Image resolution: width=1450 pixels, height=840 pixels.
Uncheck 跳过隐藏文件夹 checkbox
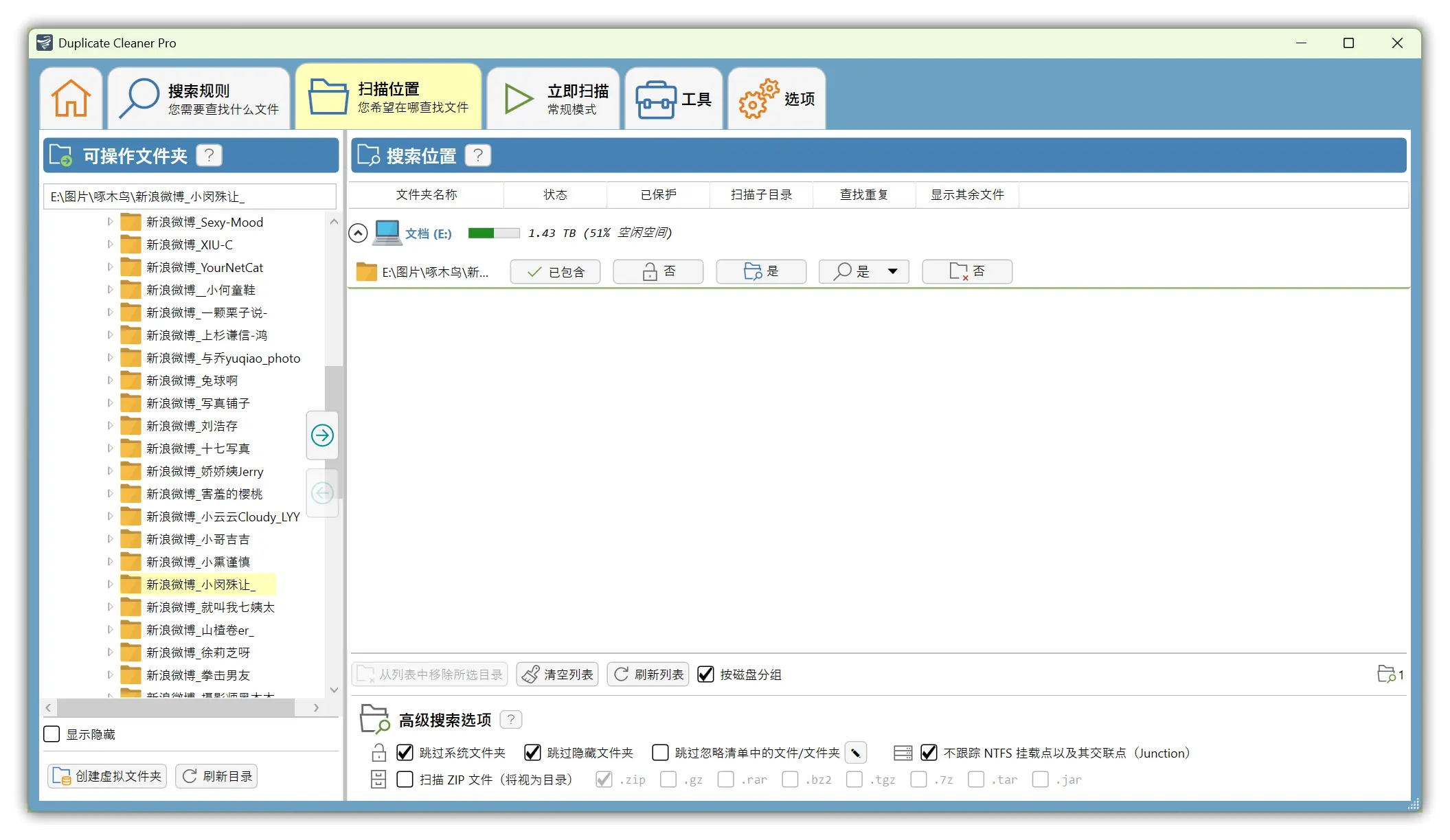[x=532, y=753]
